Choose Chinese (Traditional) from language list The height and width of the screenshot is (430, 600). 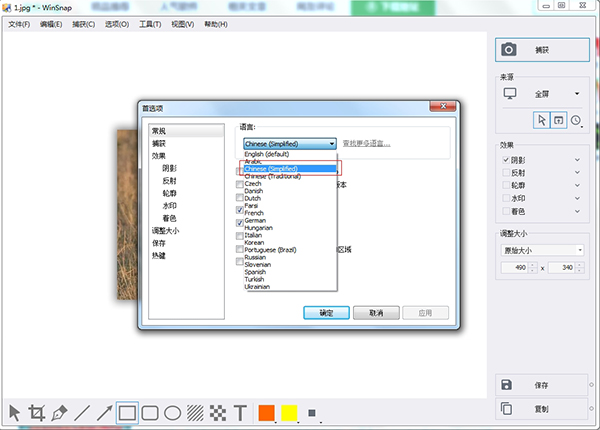coord(290,176)
